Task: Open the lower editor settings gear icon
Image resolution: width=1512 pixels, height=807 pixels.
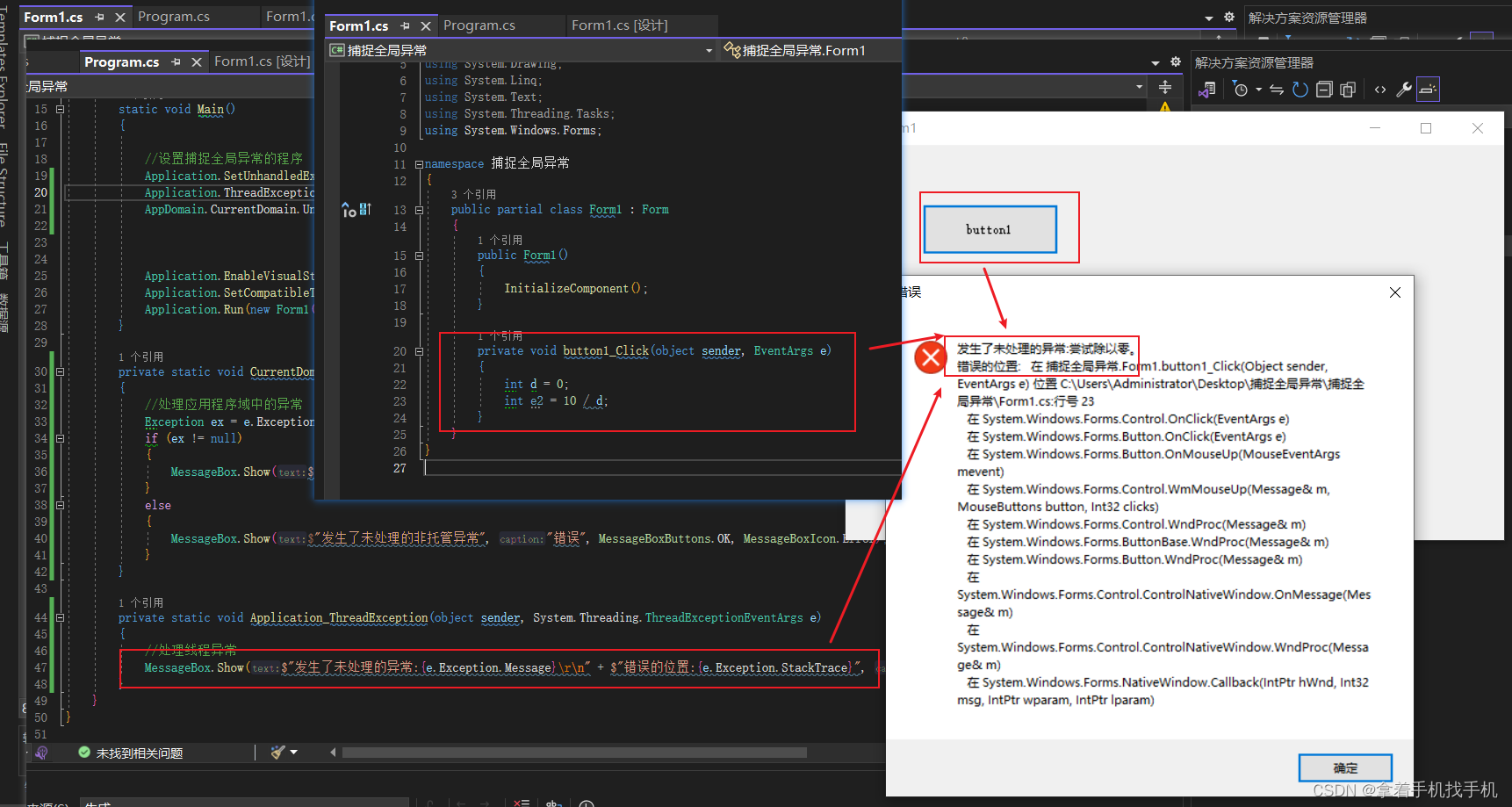Action: click(1176, 61)
